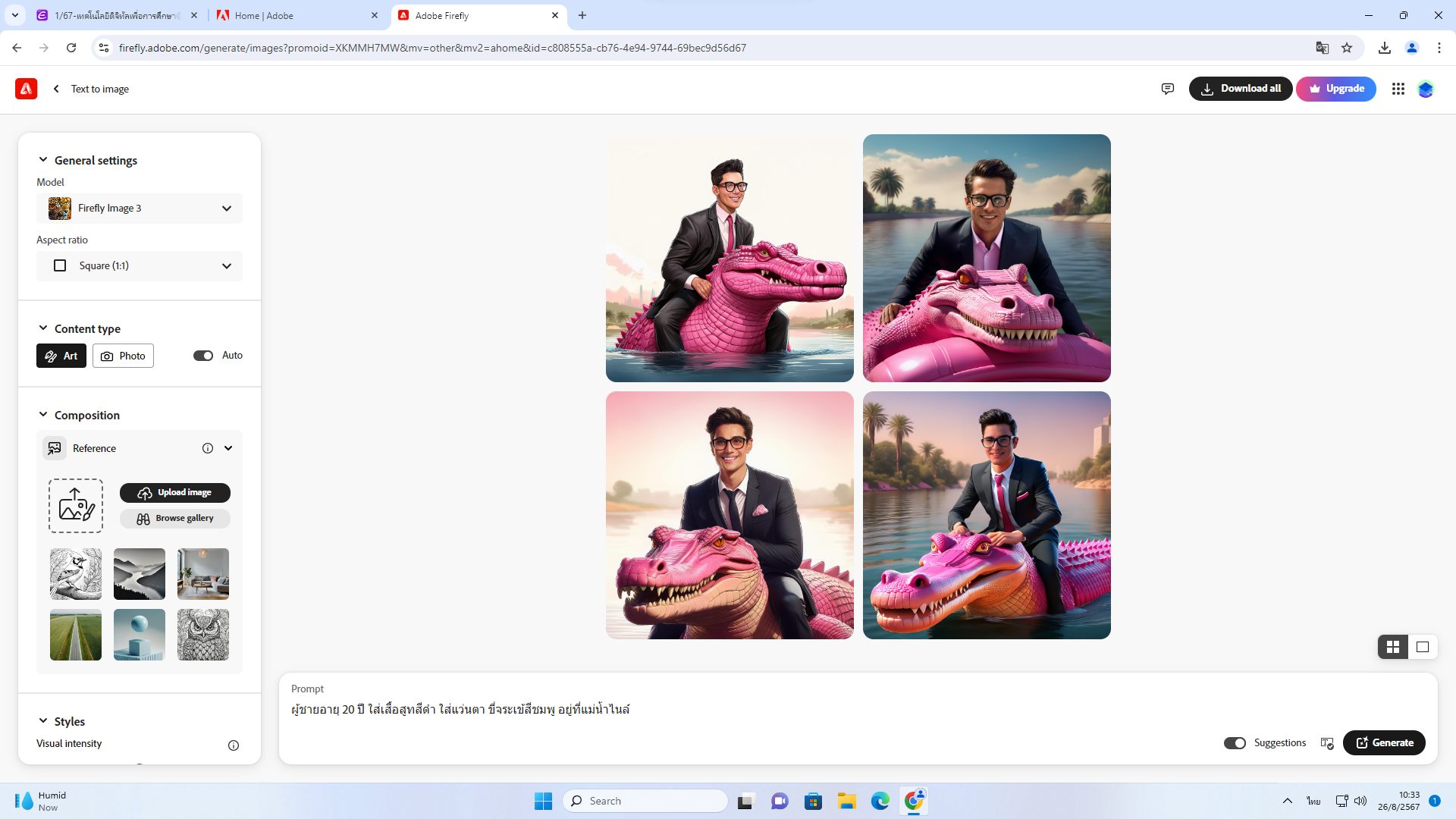Click the Reference info icon
The width and height of the screenshot is (1456, 819).
[207, 448]
